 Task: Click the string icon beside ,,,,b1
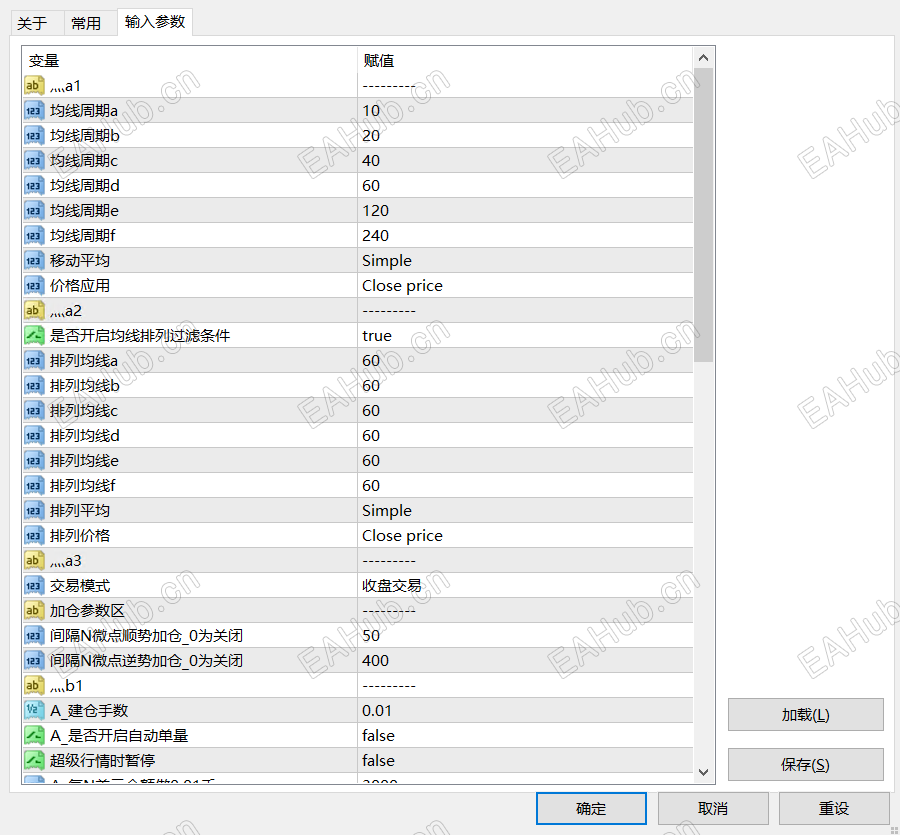click(34, 686)
